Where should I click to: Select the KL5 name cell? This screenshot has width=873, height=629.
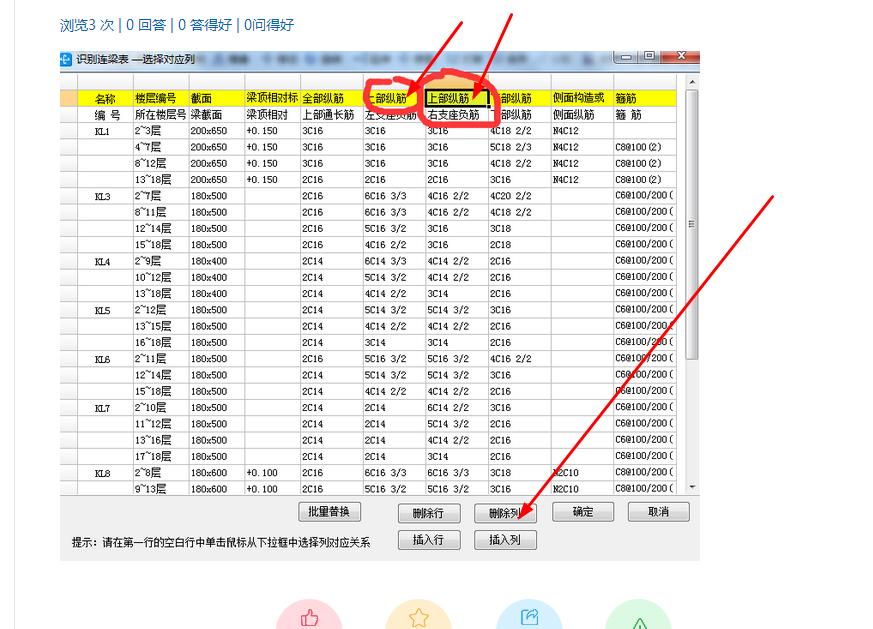[105, 311]
